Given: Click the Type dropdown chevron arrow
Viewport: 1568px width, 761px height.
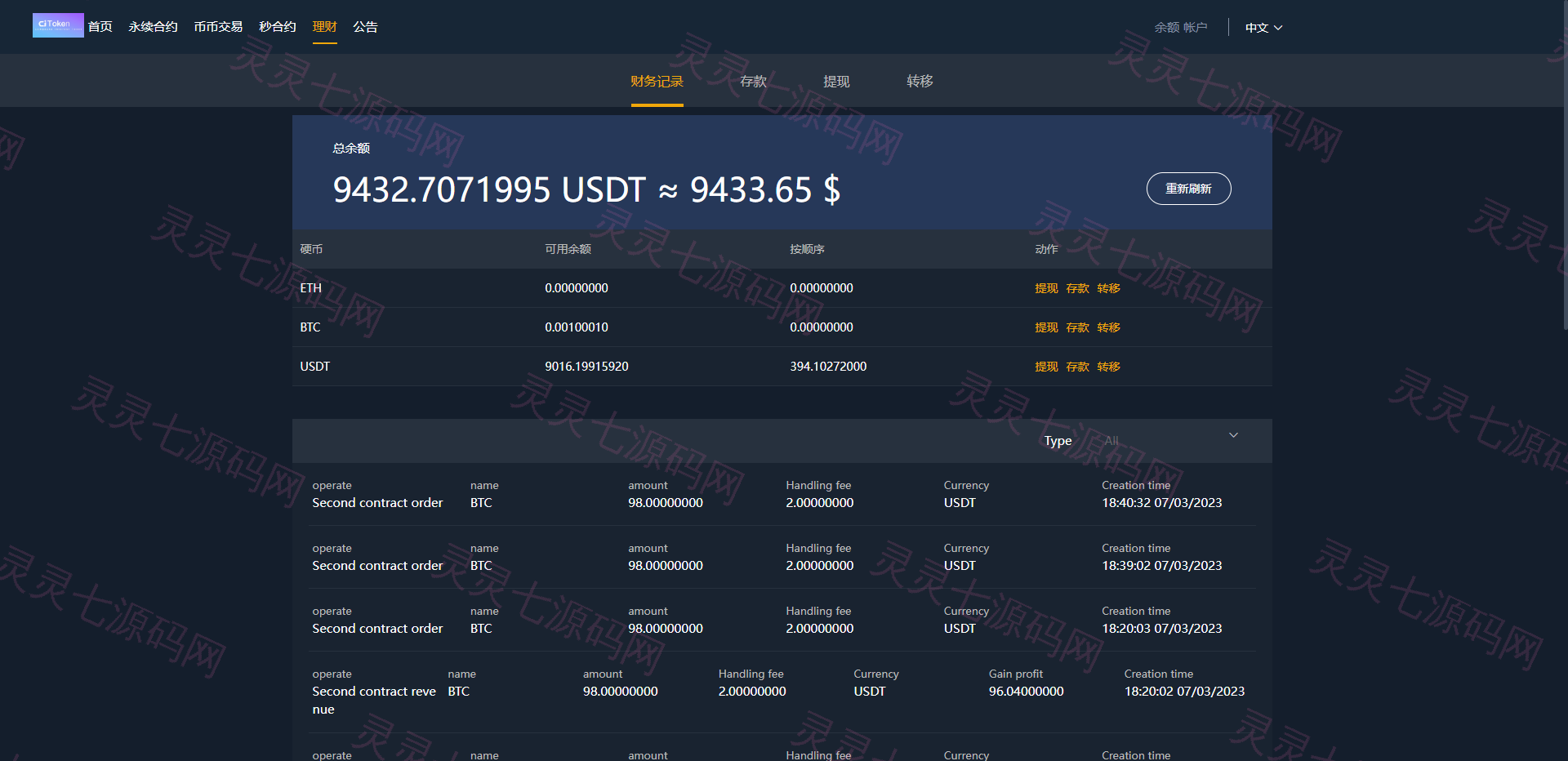Looking at the screenshot, I should pos(1234,435).
